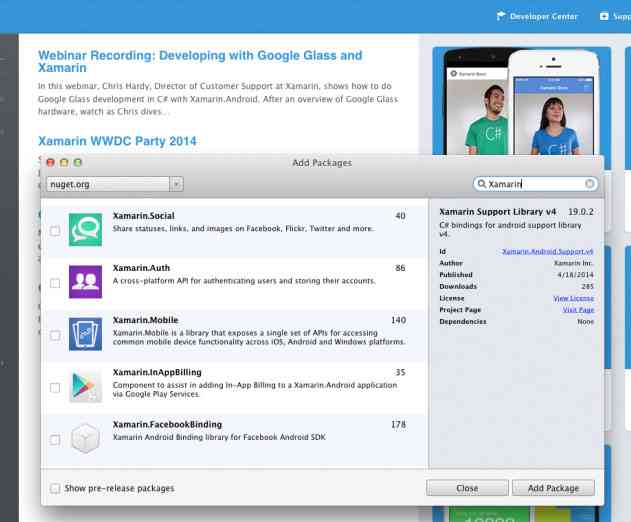Open the nuget.org source dropdown
The height and width of the screenshot is (522, 631).
click(x=115, y=184)
